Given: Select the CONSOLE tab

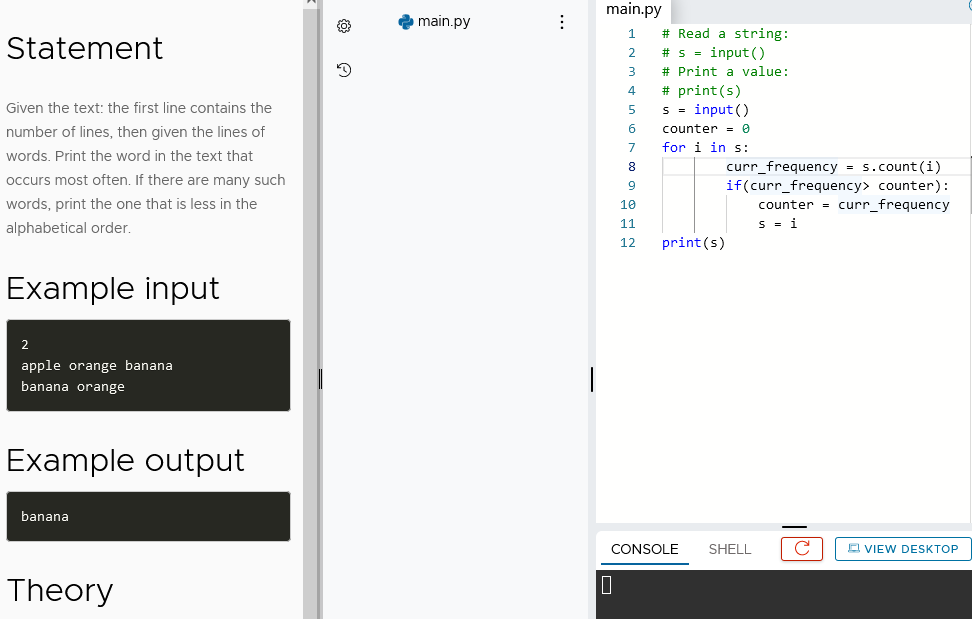Looking at the screenshot, I should (x=643, y=549).
